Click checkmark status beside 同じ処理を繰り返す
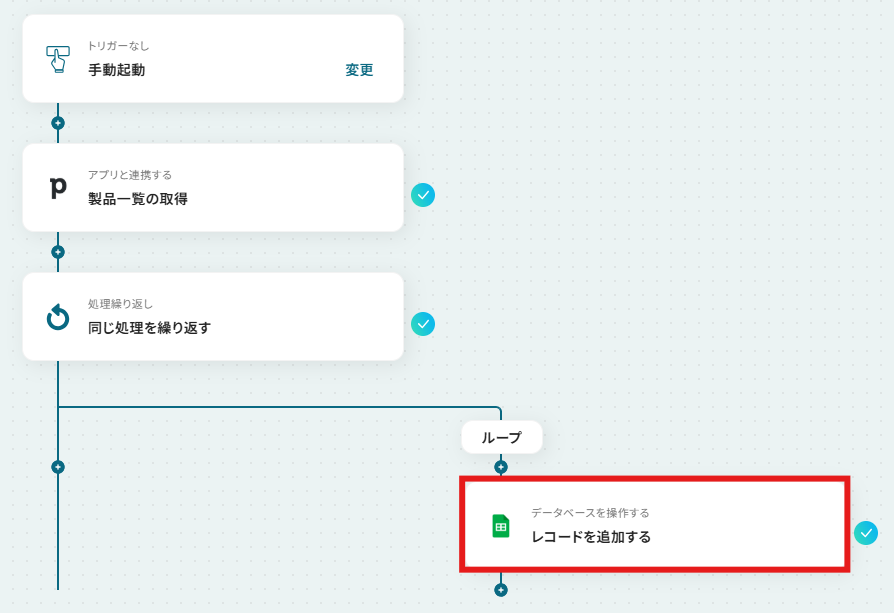This screenshot has width=894, height=613. pyautogui.click(x=423, y=324)
